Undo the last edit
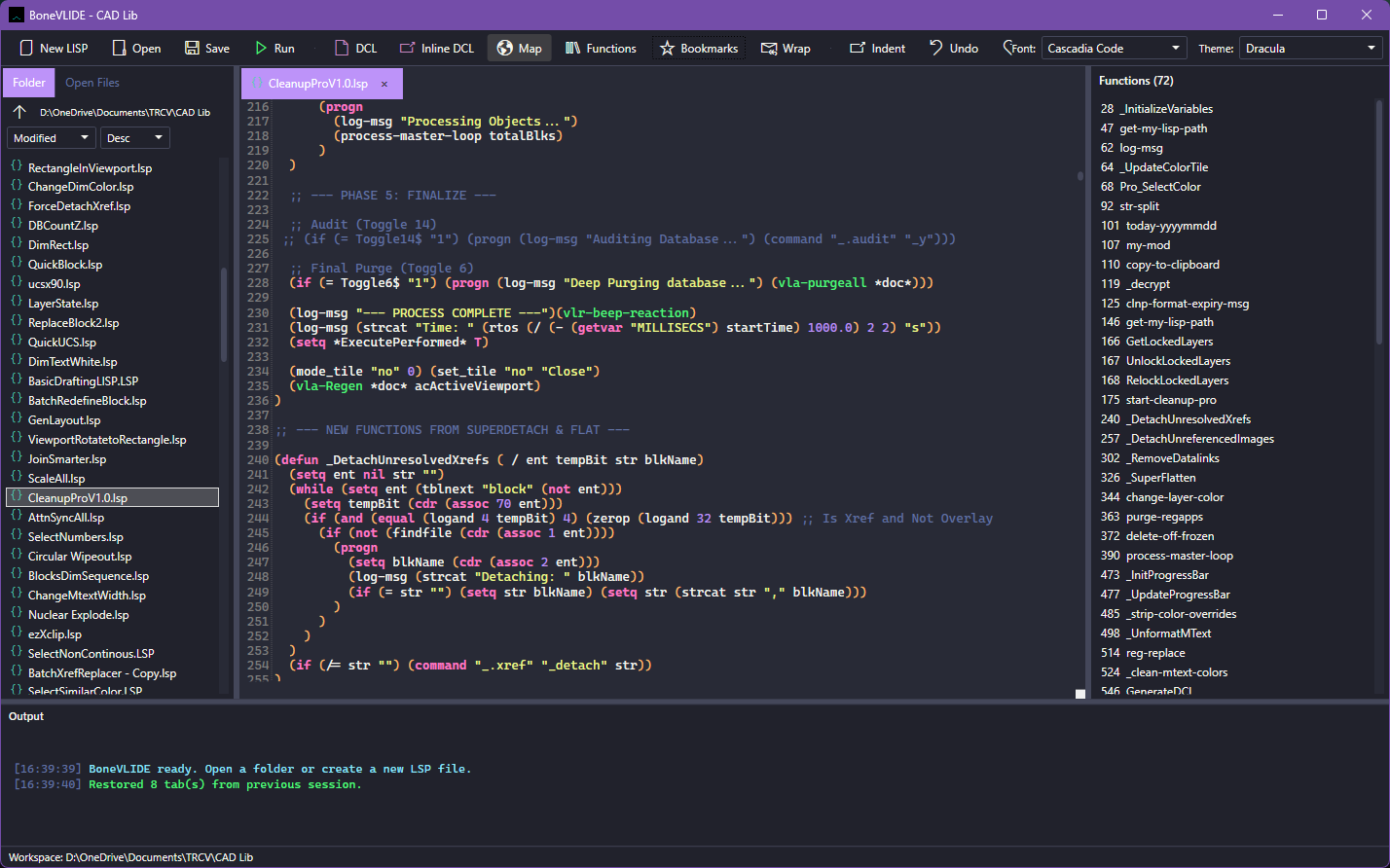Image resolution: width=1390 pixels, height=868 pixels. [x=953, y=48]
